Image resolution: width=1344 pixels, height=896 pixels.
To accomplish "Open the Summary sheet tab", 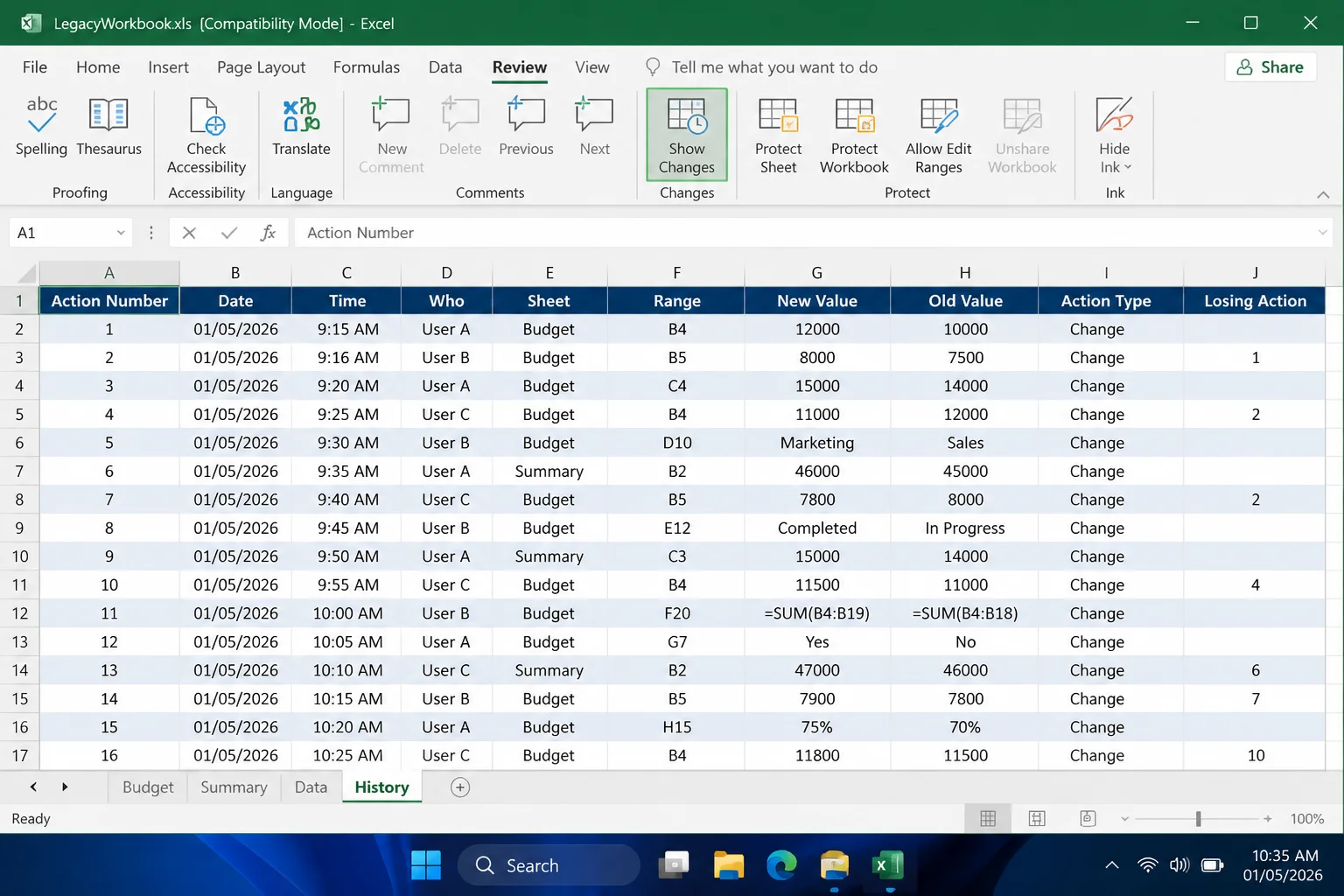I will (234, 787).
